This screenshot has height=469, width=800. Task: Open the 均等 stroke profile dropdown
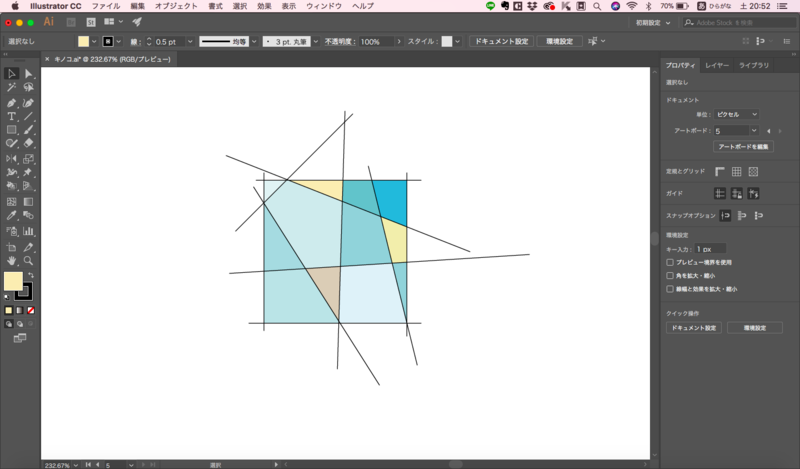[x=254, y=41]
